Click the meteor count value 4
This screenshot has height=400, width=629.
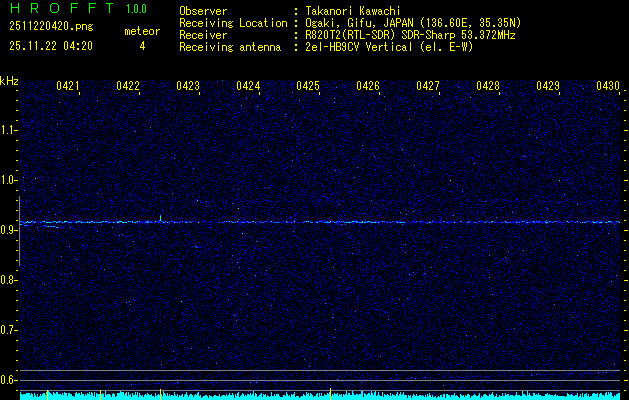141,46
